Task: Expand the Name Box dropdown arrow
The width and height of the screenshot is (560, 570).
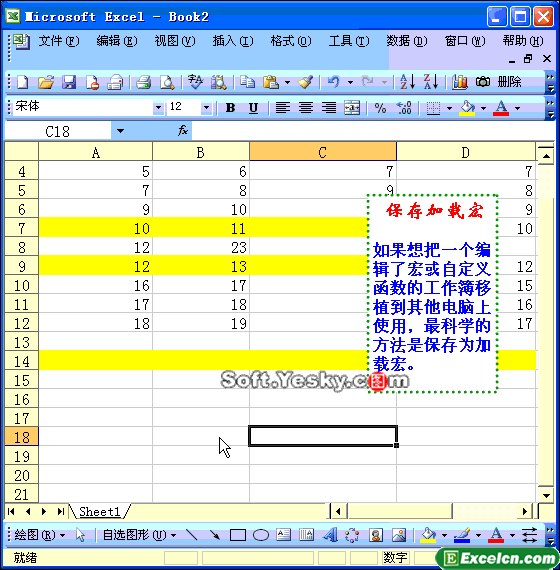Action: coord(120,131)
